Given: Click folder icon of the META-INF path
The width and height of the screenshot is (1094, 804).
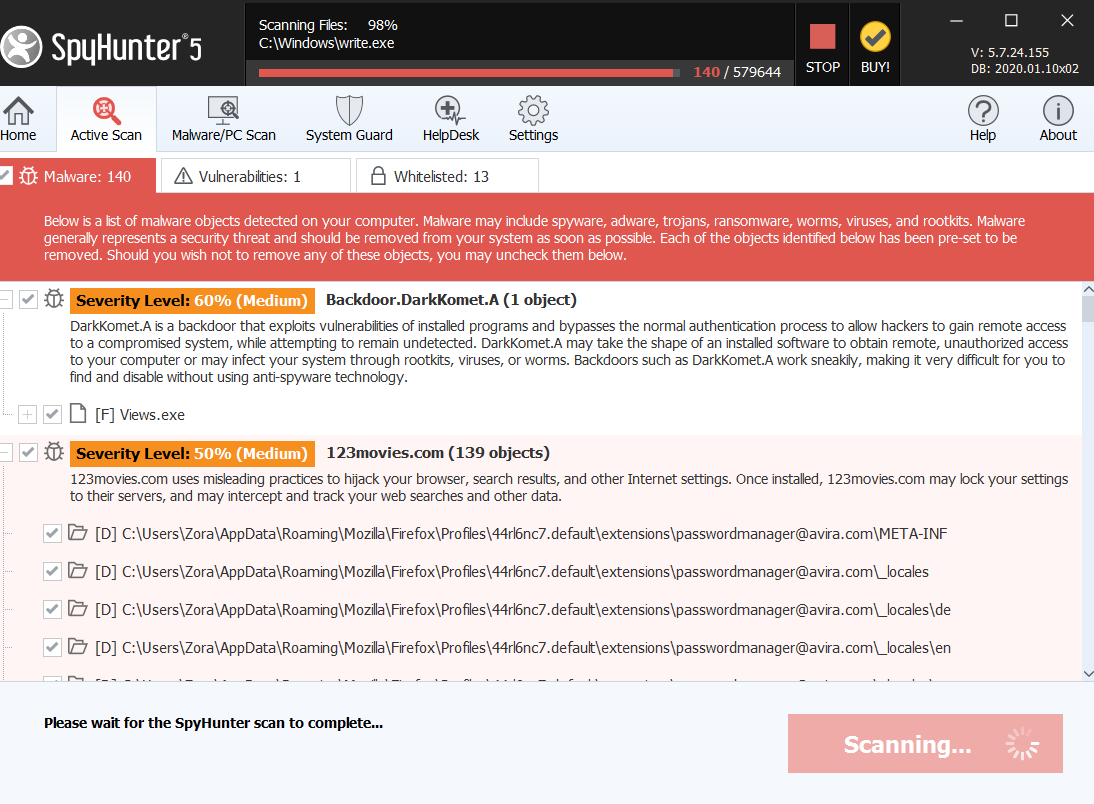Looking at the screenshot, I should (77, 533).
